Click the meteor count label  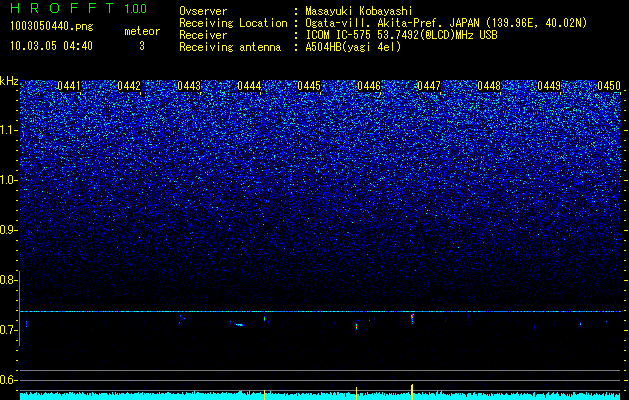[142, 31]
